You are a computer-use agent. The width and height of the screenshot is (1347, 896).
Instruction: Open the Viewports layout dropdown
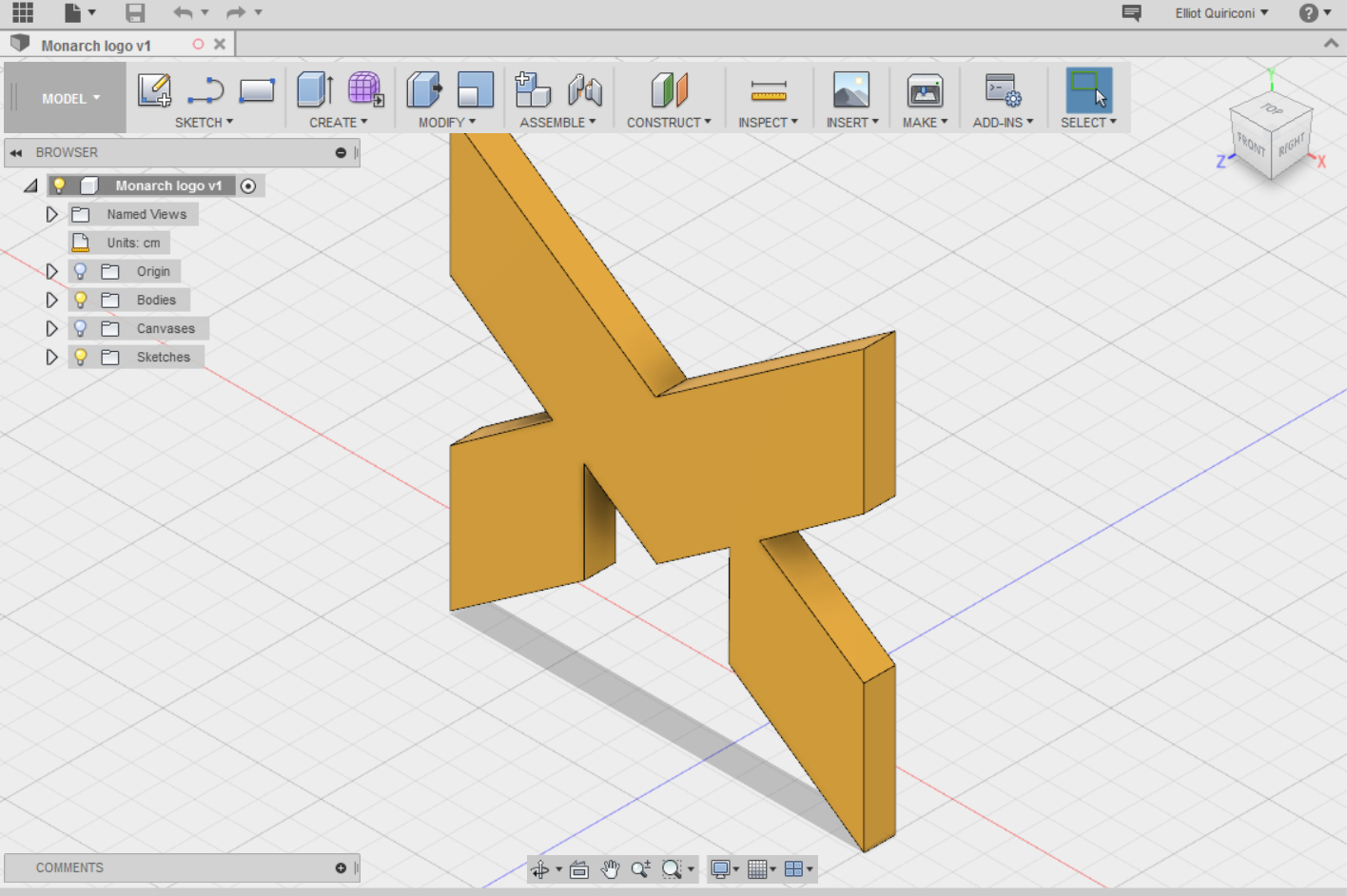click(x=799, y=869)
